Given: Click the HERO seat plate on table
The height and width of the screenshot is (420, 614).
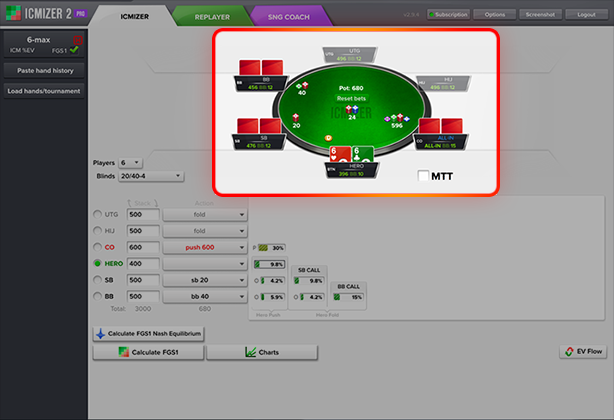Looking at the screenshot, I should coord(352,170).
